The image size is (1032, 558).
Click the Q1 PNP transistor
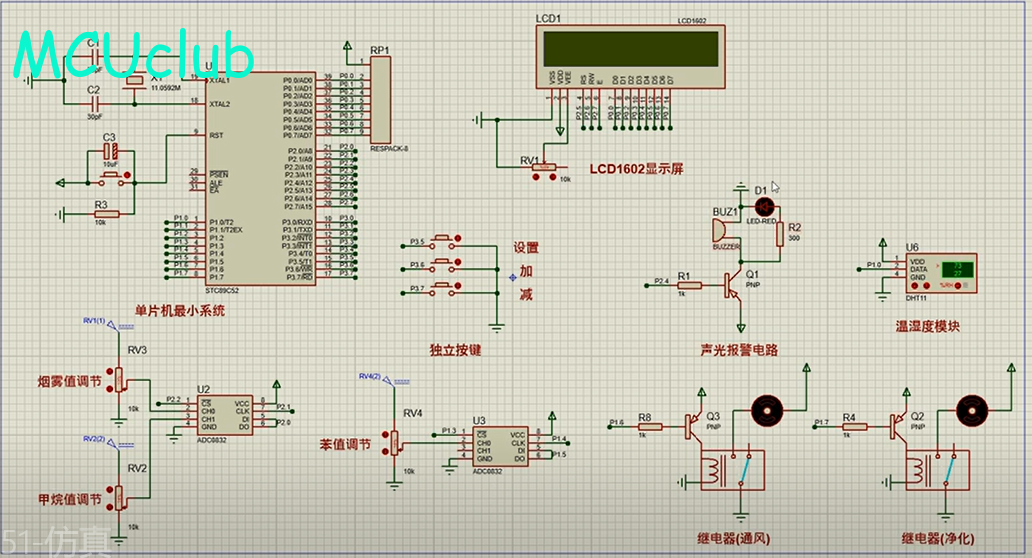point(737,285)
